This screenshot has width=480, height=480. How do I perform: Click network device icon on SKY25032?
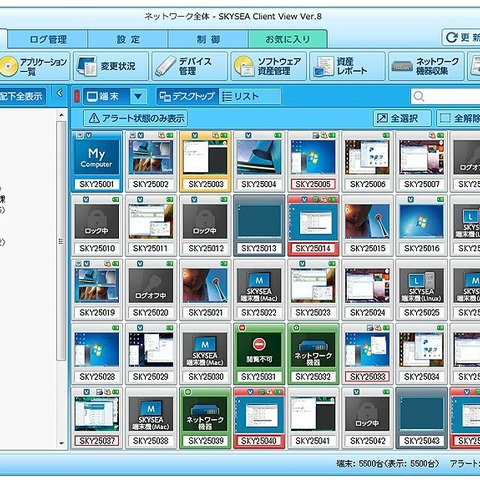(x=313, y=345)
